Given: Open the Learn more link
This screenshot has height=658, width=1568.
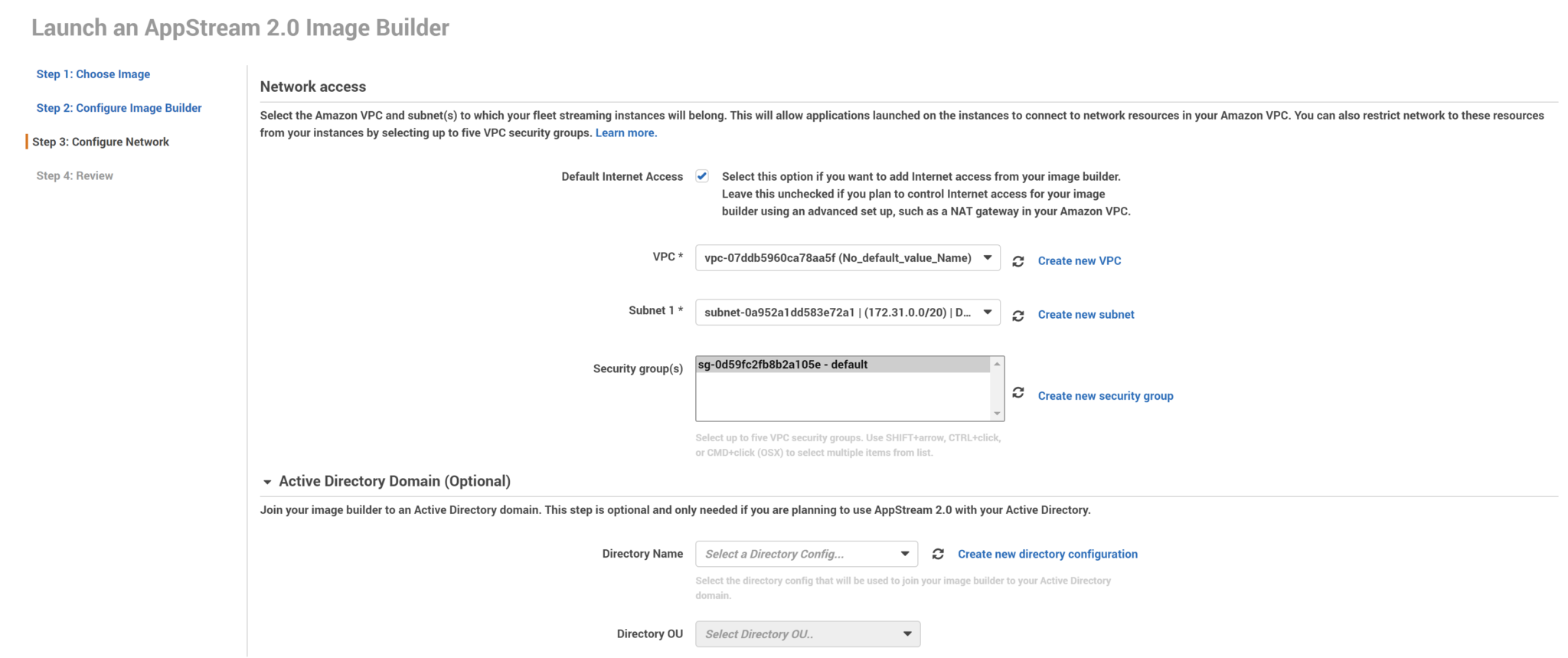Looking at the screenshot, I should [625, 133].
